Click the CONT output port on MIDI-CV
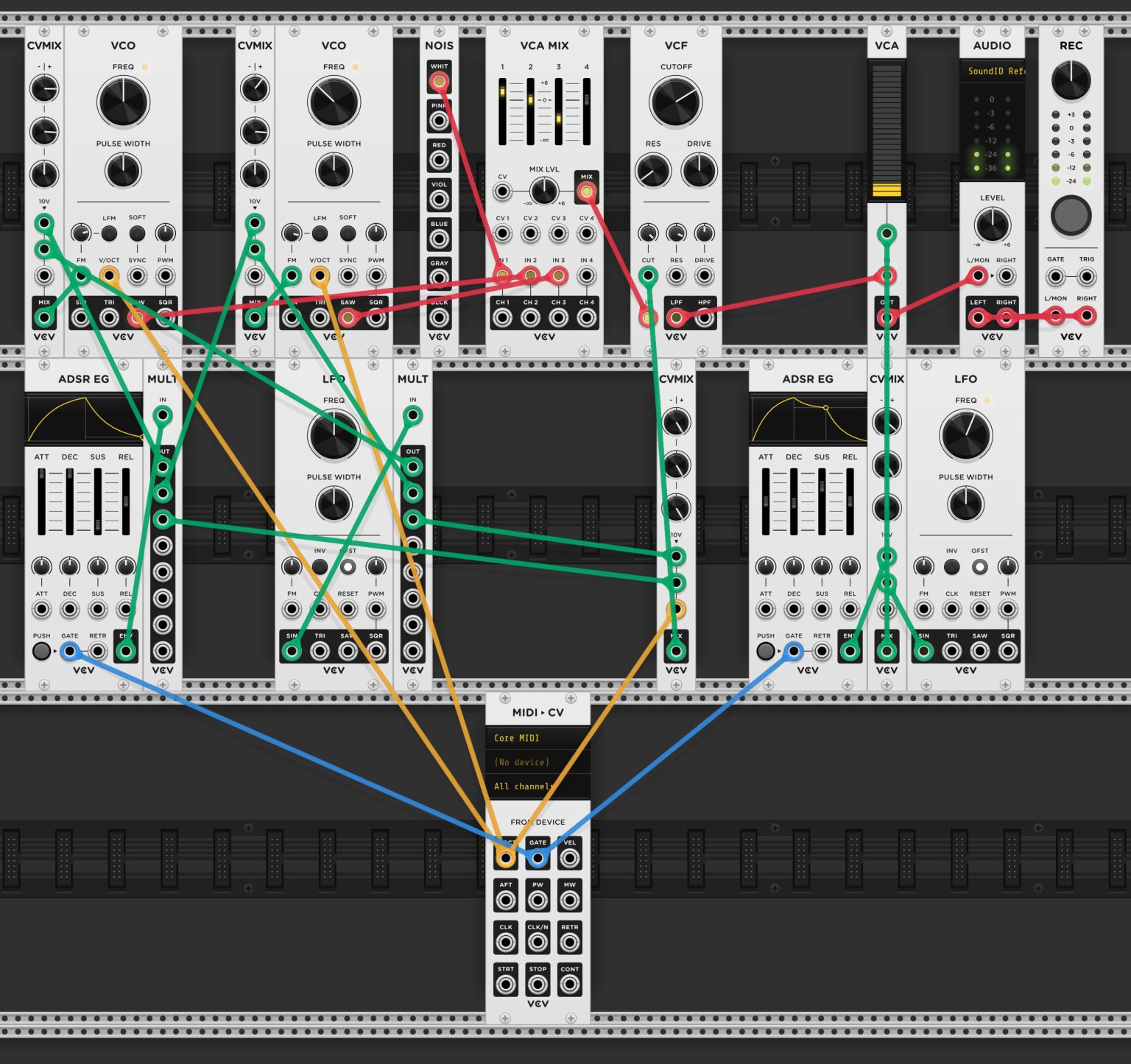This screenshot has height=1064, width=1131. 569,984
